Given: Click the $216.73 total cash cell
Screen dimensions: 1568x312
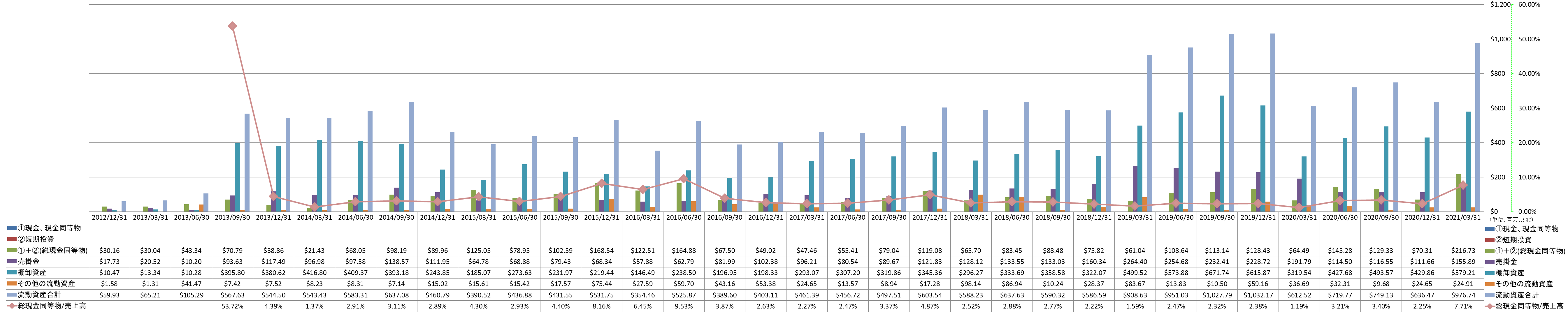Looking at the screenshot, I should click(x=1464, y=251).
